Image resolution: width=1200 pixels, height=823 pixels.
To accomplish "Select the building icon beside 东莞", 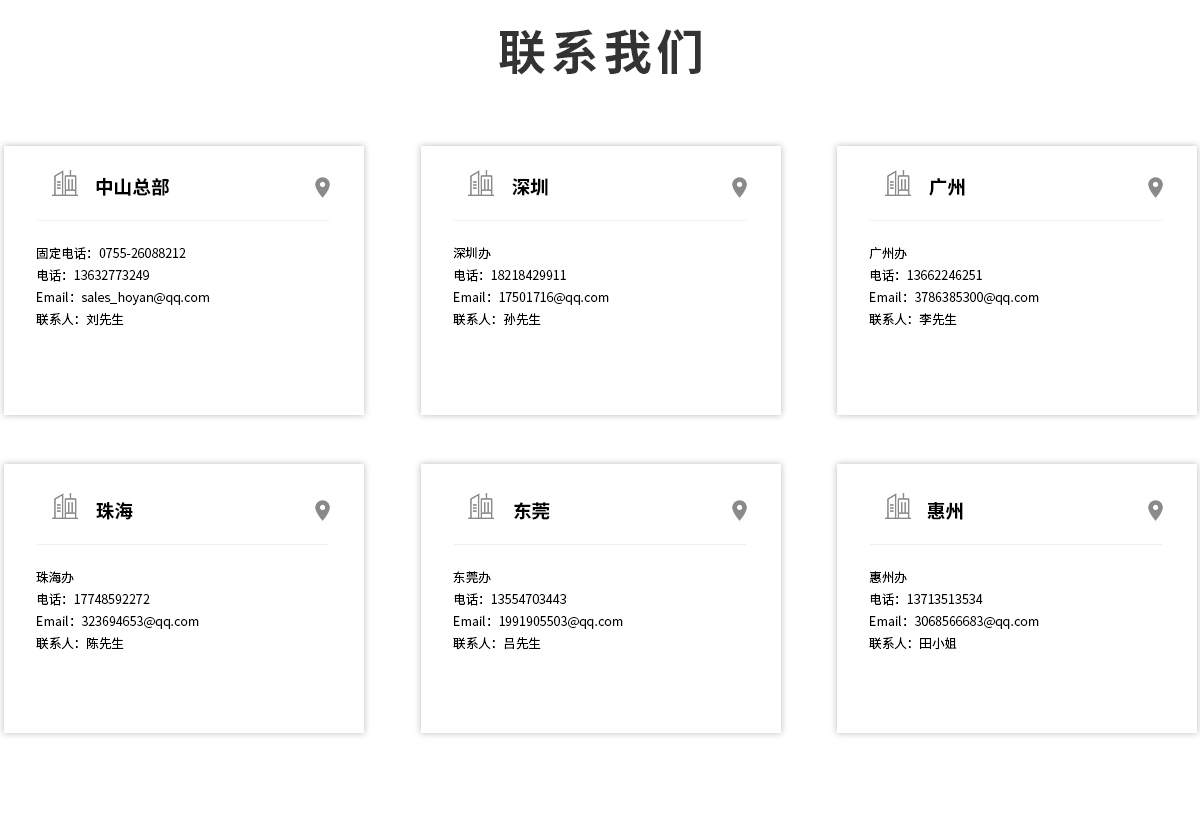I will point(481,507).
